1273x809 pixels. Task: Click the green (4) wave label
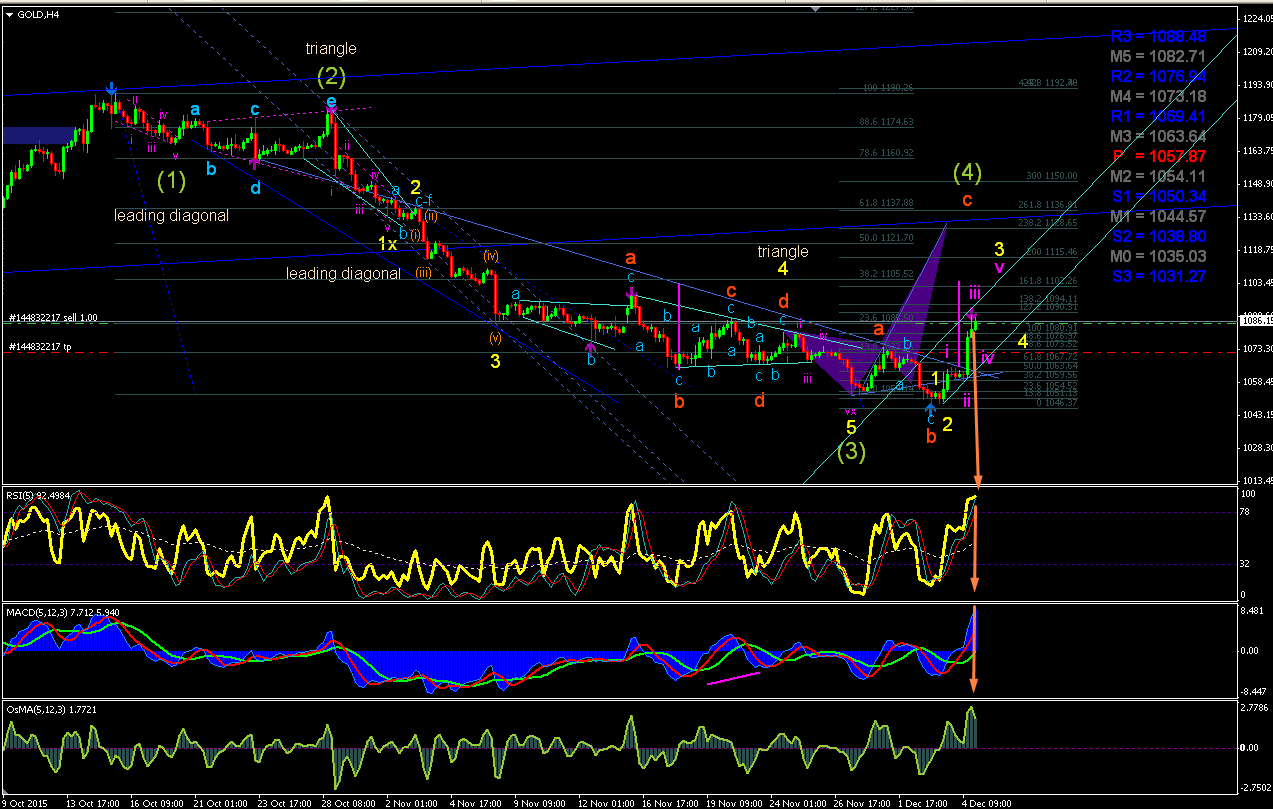coord(967,173)
